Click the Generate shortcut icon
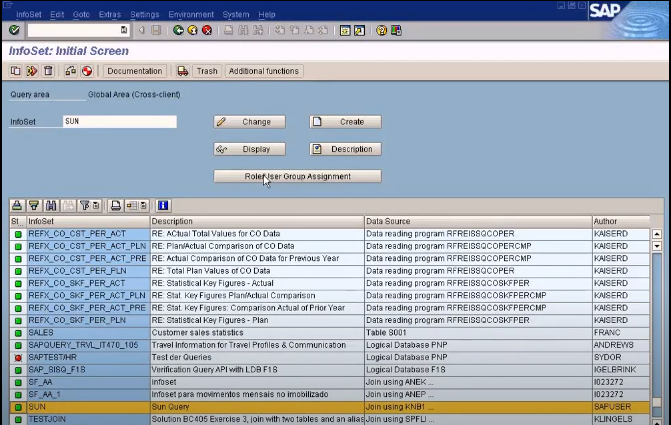 click(x=359, y=30)
